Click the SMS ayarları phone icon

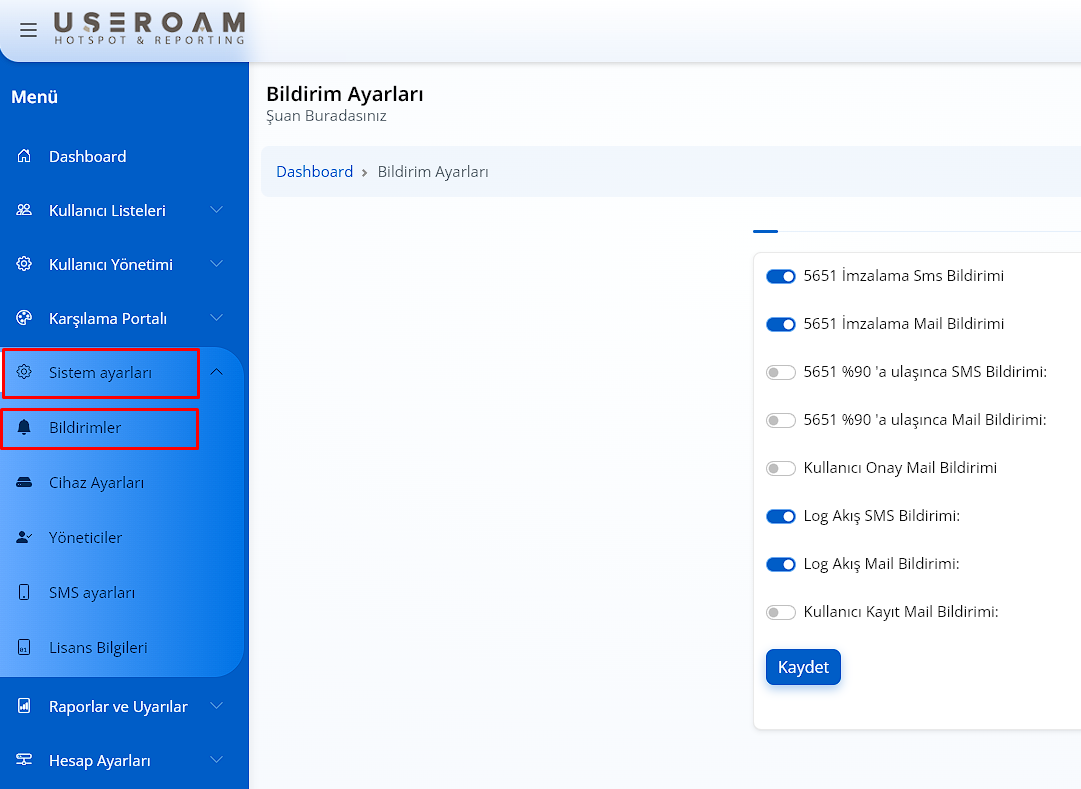[x=25, y=593]
